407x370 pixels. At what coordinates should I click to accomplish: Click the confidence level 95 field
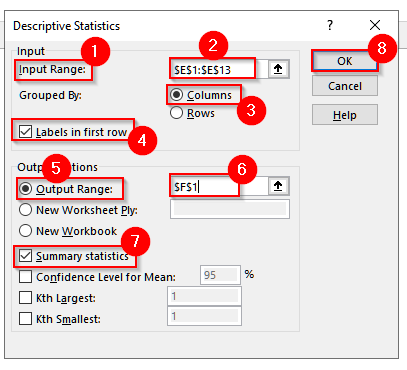click(x=220, y=275)
